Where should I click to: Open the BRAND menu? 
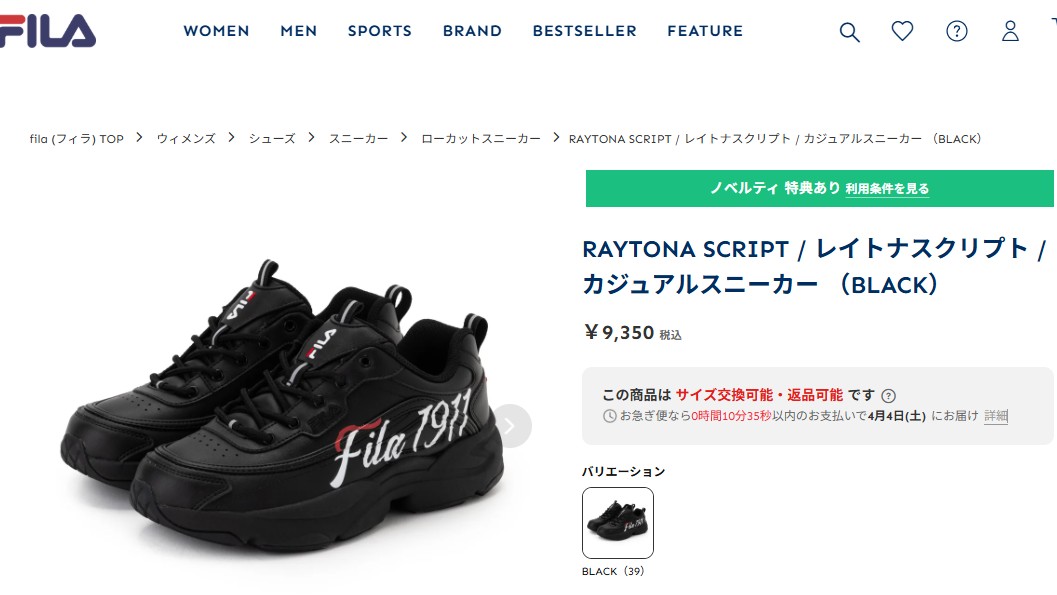coord(472,31)
